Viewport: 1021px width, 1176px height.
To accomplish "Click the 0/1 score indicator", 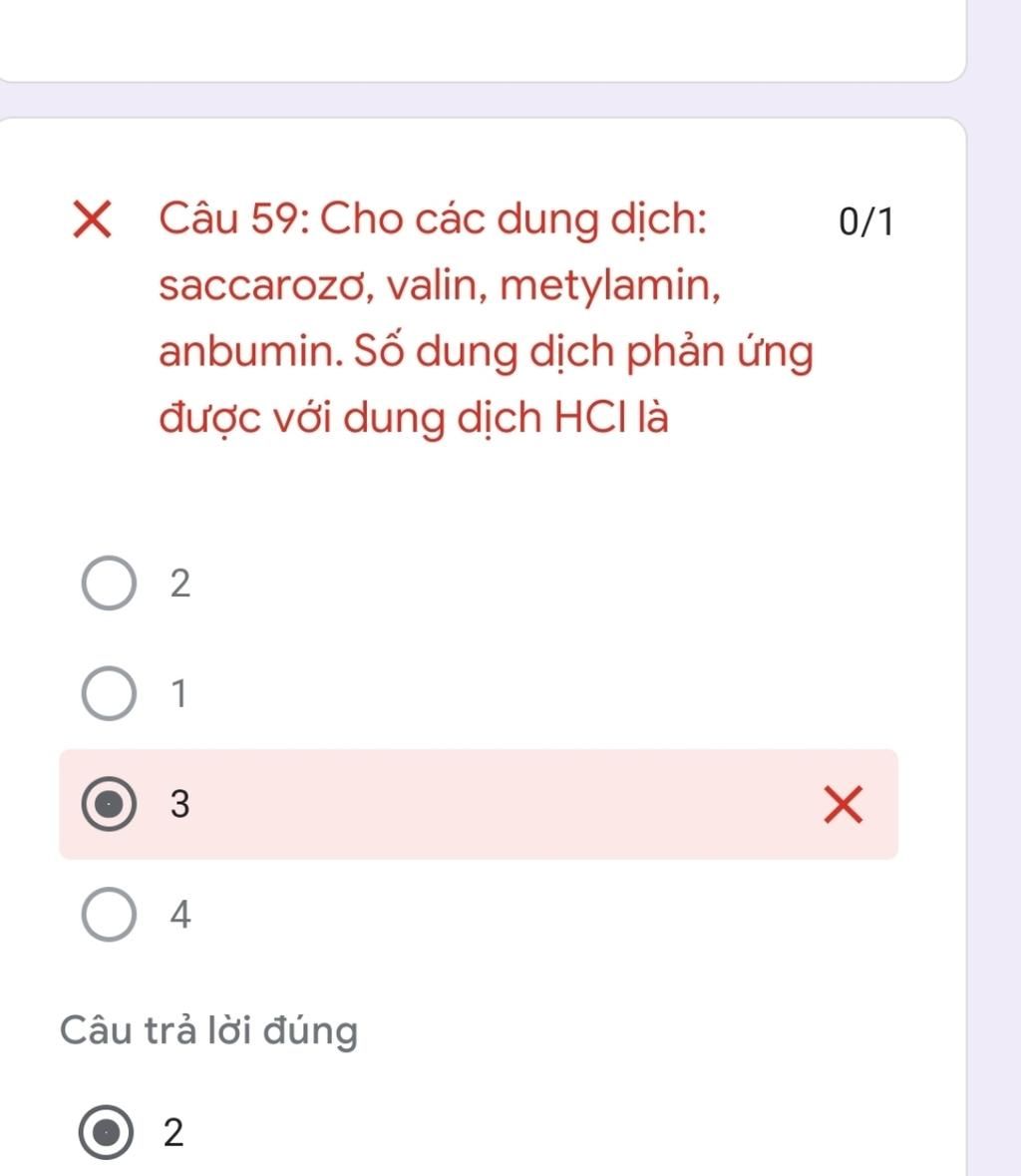I will 865,222.
